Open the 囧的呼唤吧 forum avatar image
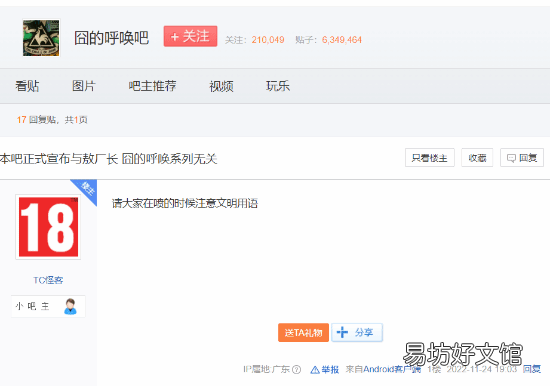550x386 pixels. point(41,38)
